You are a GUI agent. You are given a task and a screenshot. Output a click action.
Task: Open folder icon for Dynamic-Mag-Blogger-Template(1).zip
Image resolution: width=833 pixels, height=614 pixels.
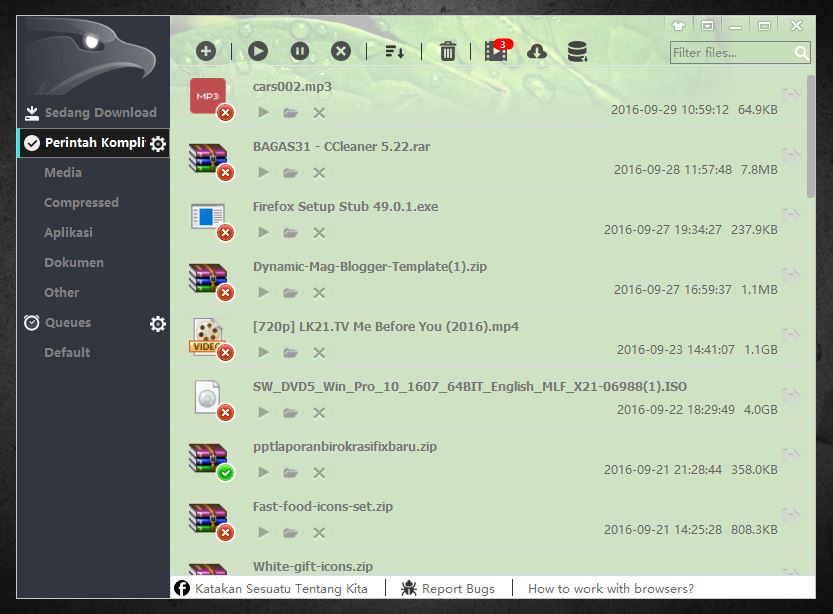tap(290, 293)
